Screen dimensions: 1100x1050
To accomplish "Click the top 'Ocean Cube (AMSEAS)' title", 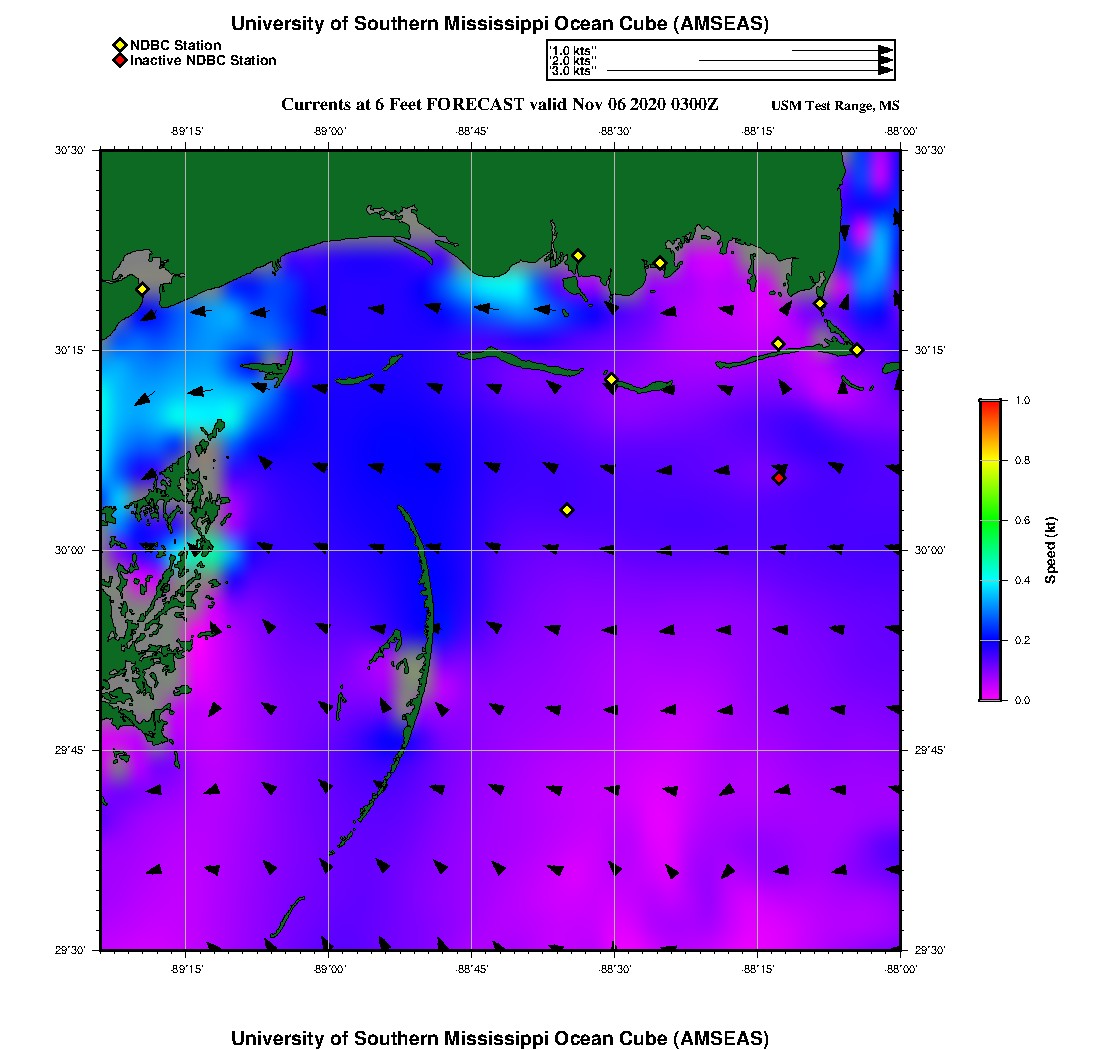I will coord(500,24).
